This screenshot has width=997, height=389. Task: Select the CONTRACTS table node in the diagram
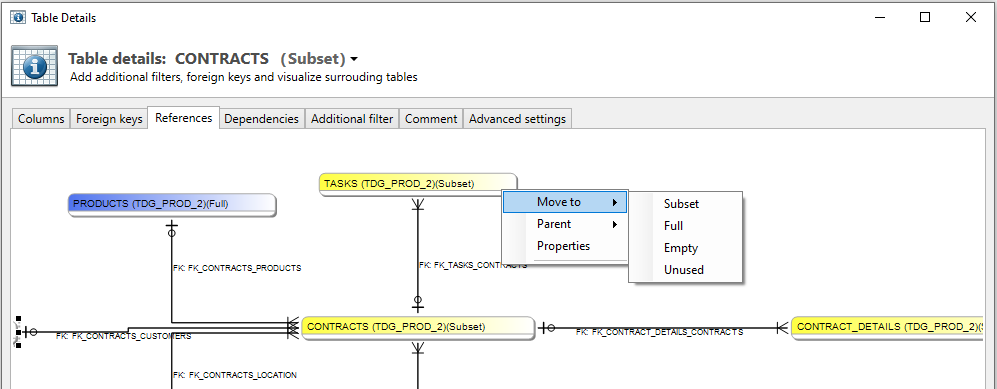tap(418, 327)
